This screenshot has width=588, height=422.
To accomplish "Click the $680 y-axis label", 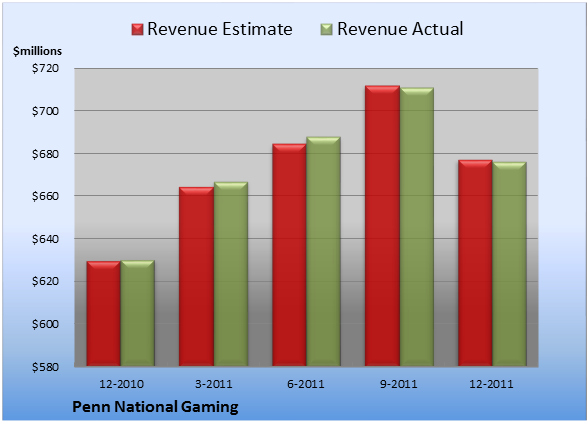I will [x=45, y=154].
